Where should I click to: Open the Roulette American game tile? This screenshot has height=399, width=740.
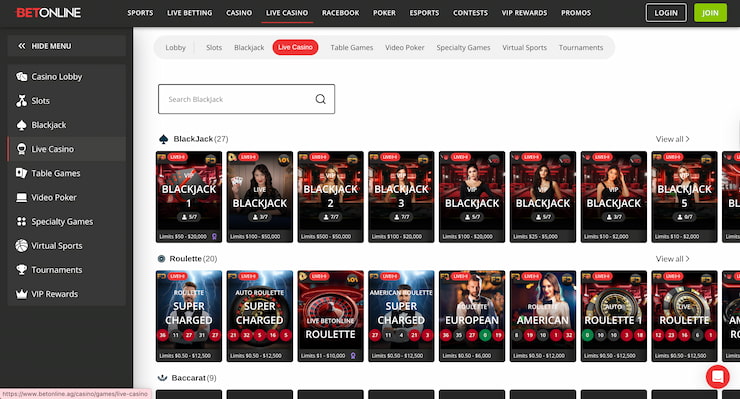(x=543, y=316)
